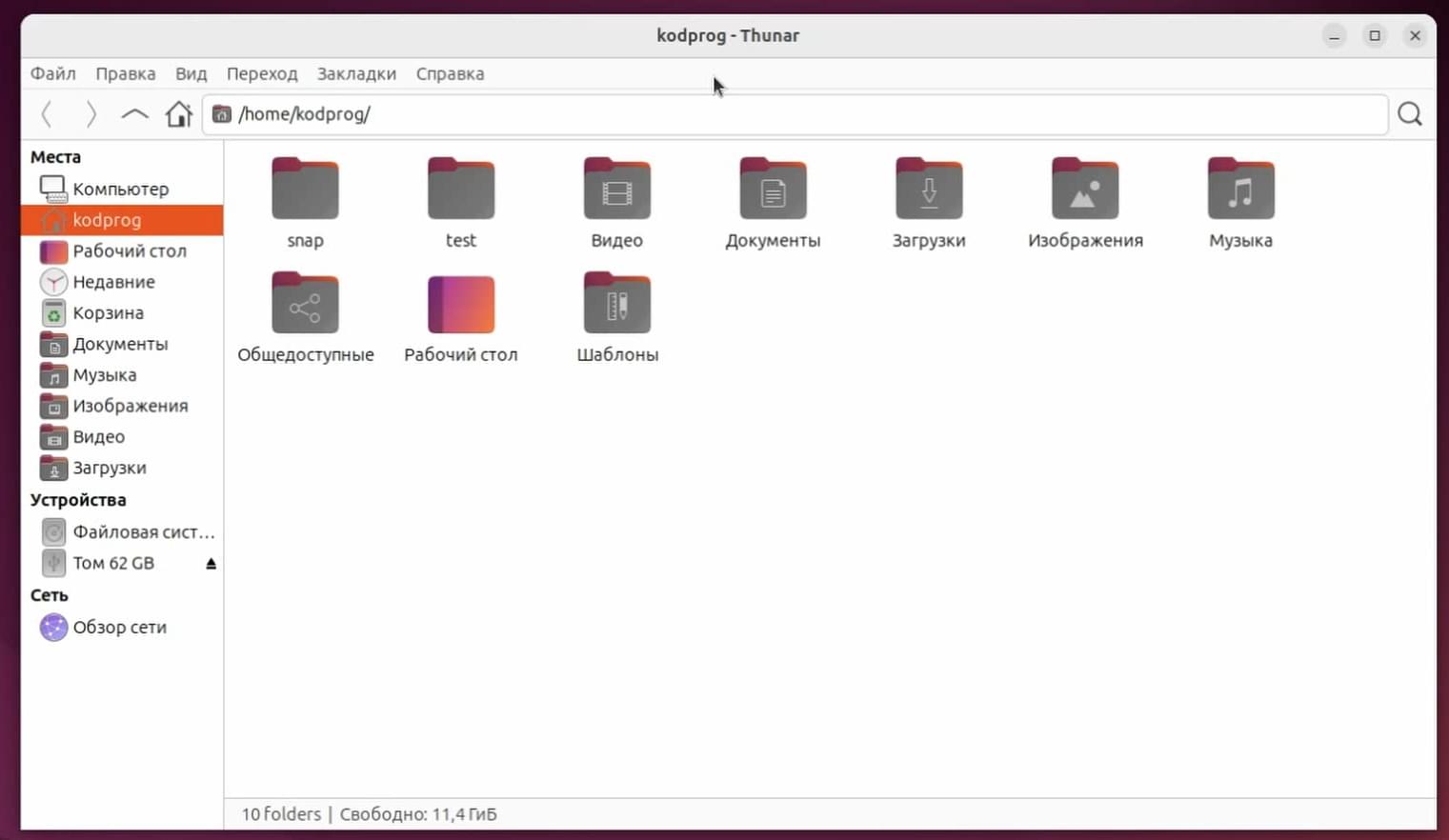The image size is (1449, 840).
Task: Open the Переход menu
Action: pos(262,73)
